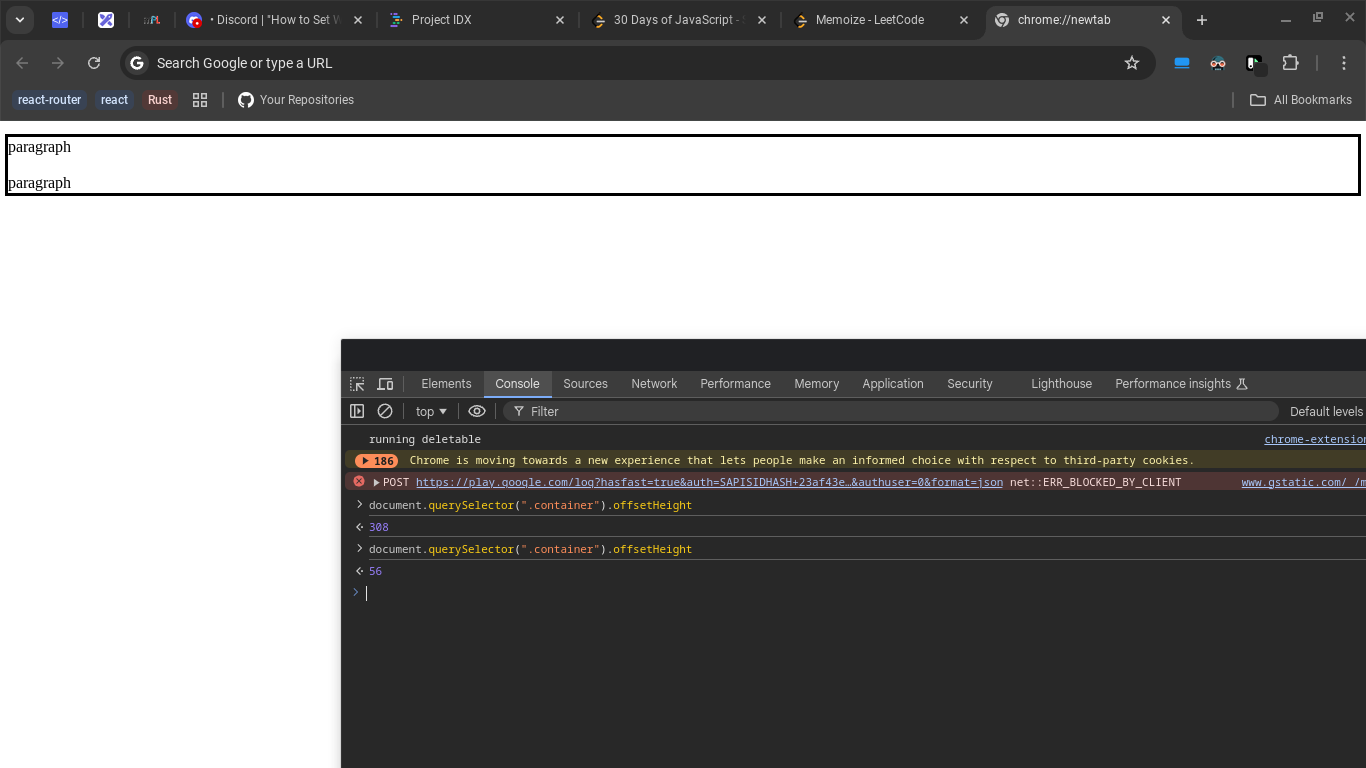Image resolution: width=1366 pixels, height=768 pixels.
Task: Open the Performance insights panel
Action: [x=1181, y=384]
